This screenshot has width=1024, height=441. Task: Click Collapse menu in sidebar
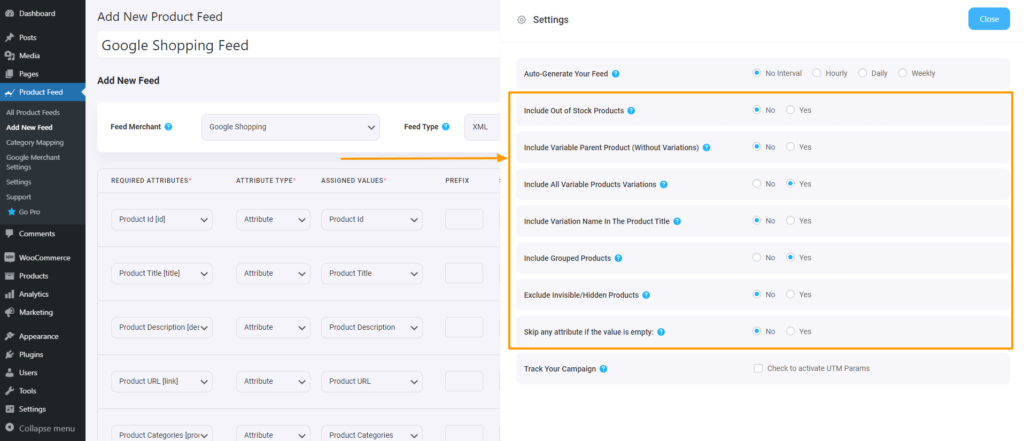point(46,429)
